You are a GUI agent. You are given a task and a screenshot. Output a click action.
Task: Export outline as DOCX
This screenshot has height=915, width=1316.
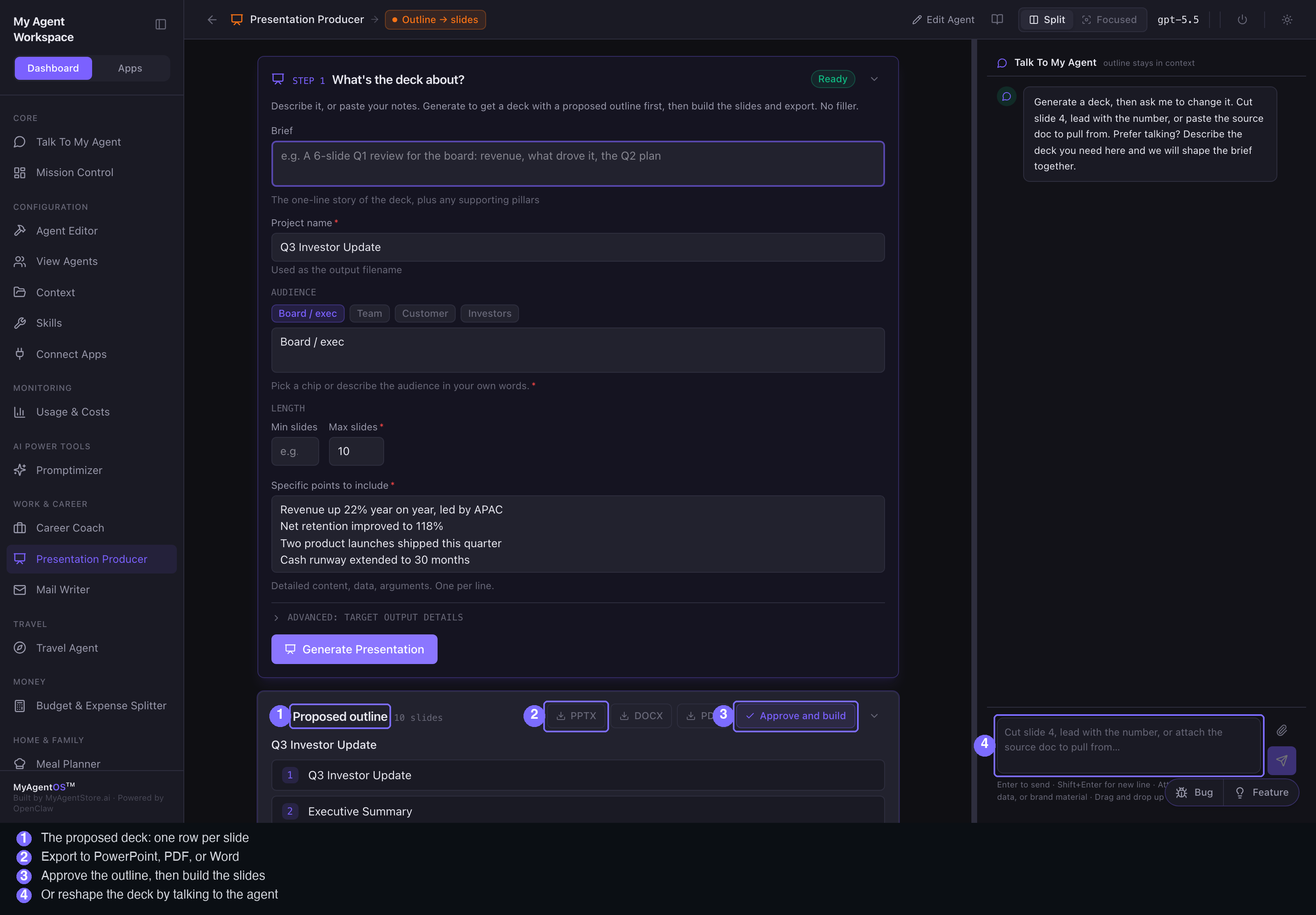(x=641, y=715)
